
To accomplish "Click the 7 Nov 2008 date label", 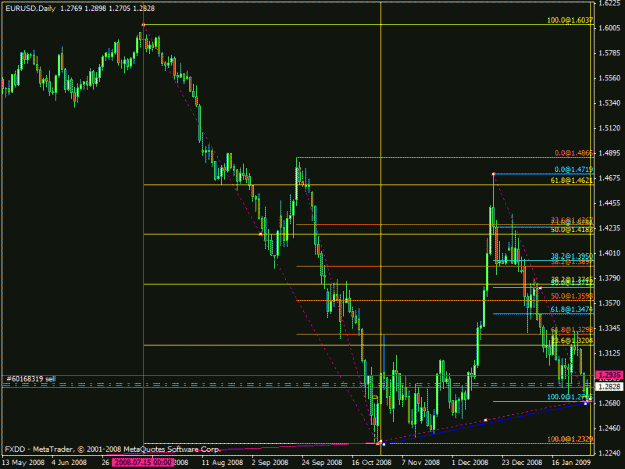I will point(421,463).
